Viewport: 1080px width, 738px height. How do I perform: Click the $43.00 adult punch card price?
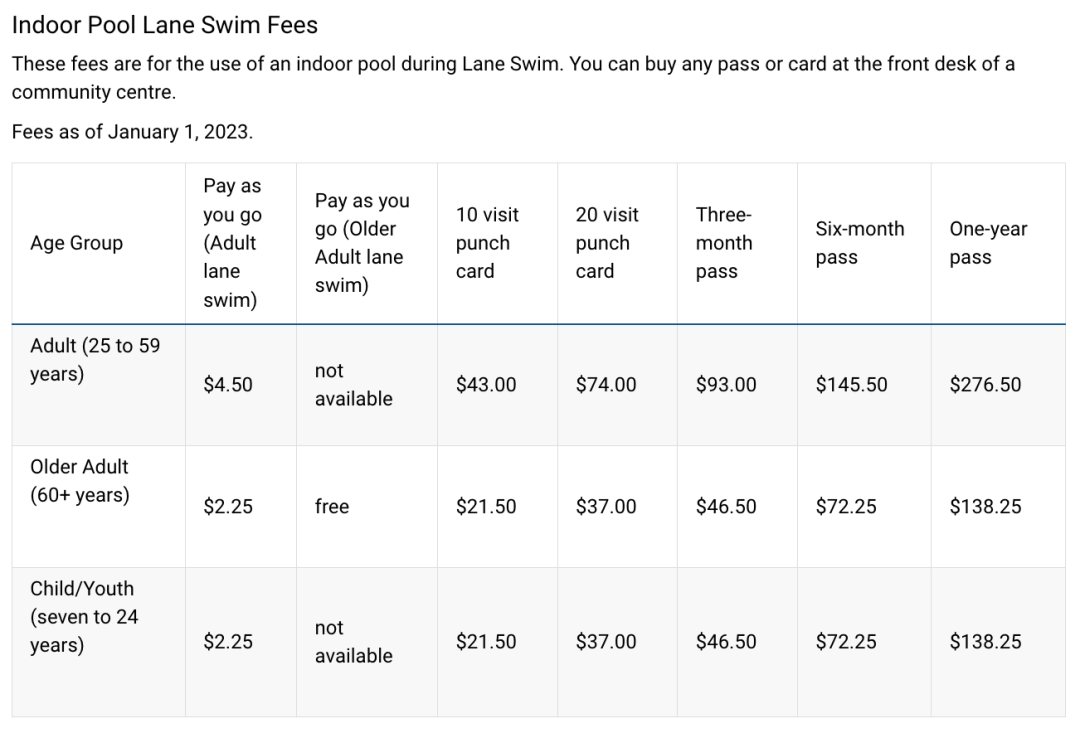(486, 385)
